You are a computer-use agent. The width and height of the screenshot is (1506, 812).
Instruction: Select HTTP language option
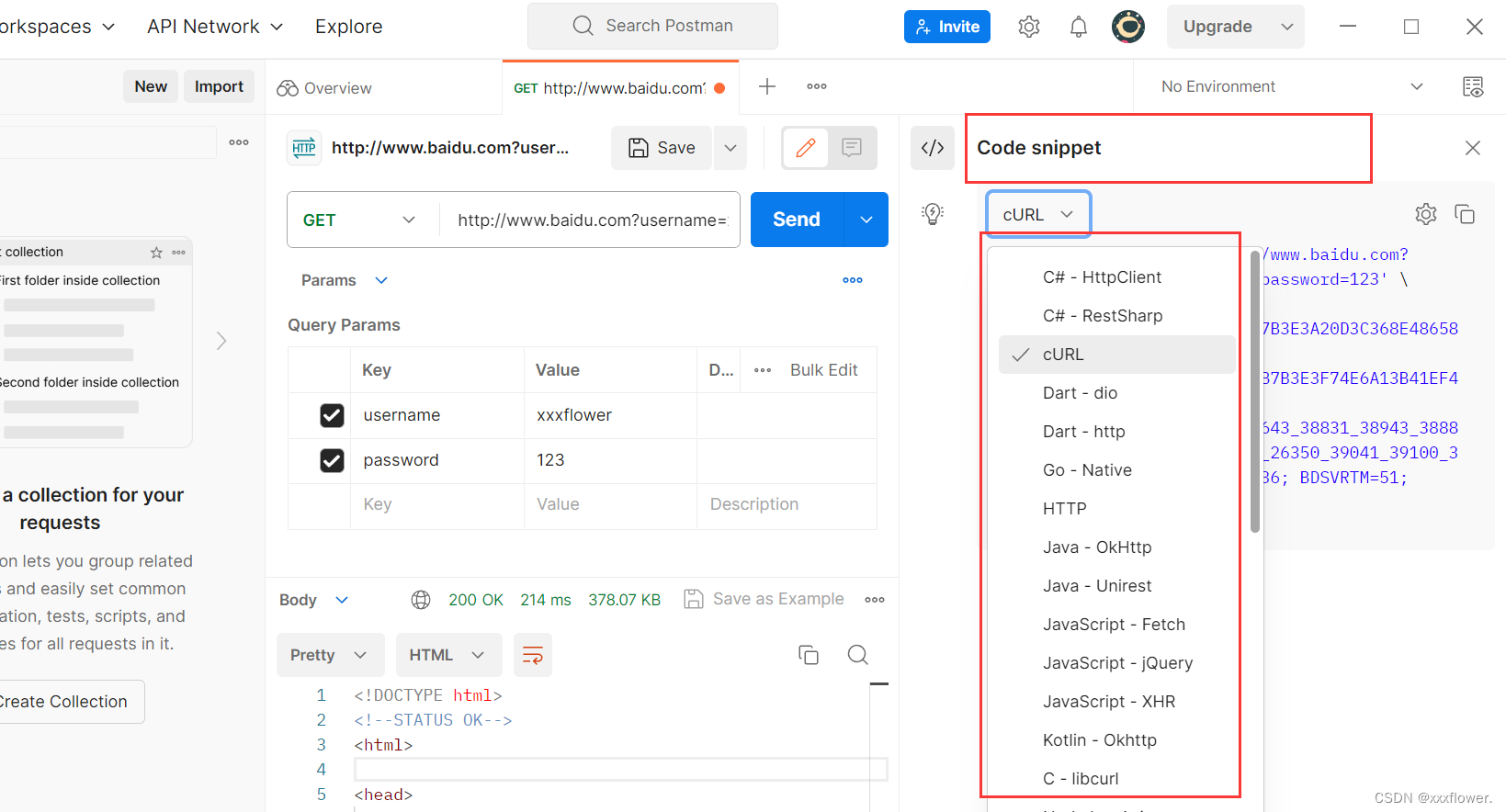(1116, 509)
